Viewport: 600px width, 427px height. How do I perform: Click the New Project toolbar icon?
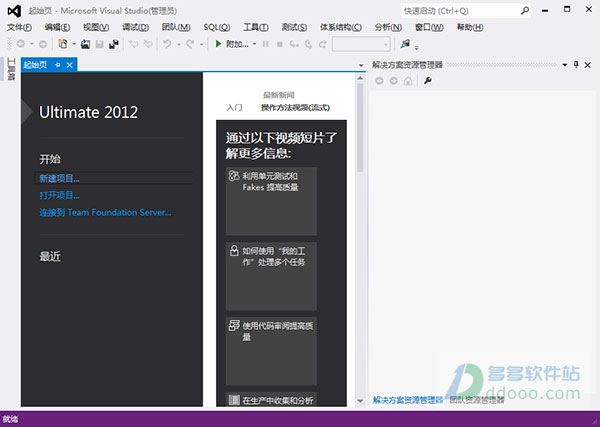point(63,44)
